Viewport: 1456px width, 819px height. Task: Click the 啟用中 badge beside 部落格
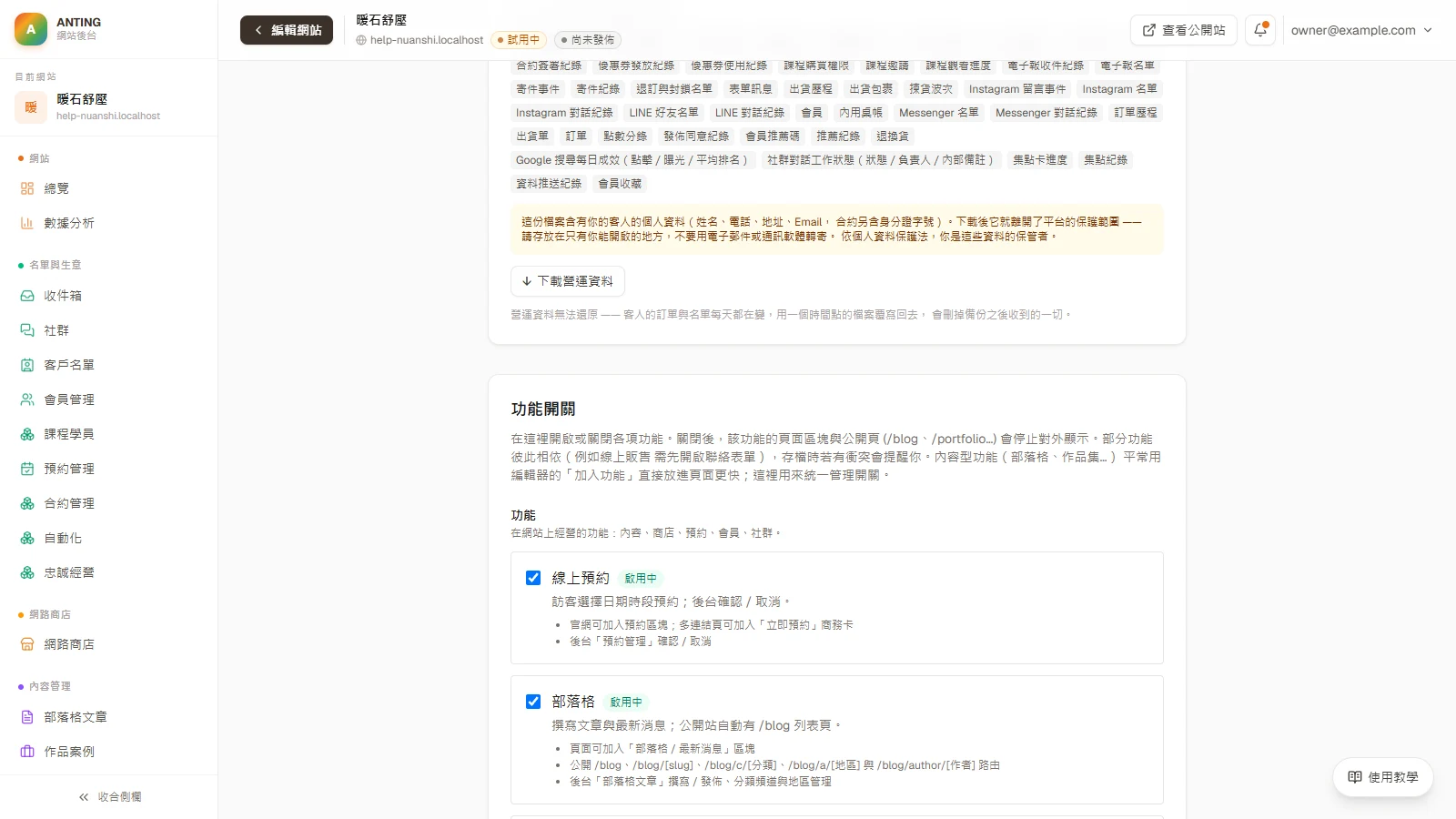click(626, 703)
